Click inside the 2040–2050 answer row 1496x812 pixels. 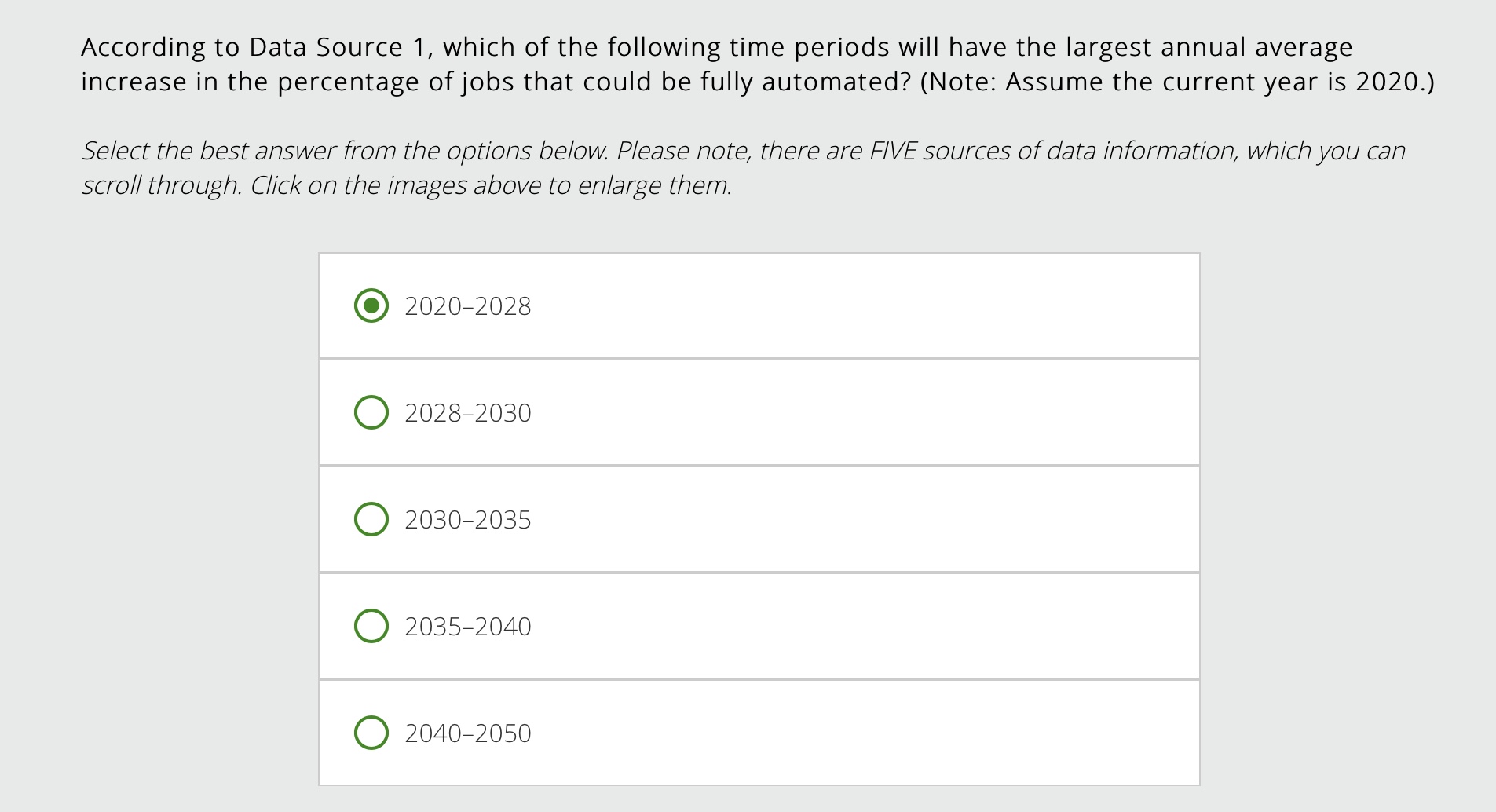click(x=759, y=733)
